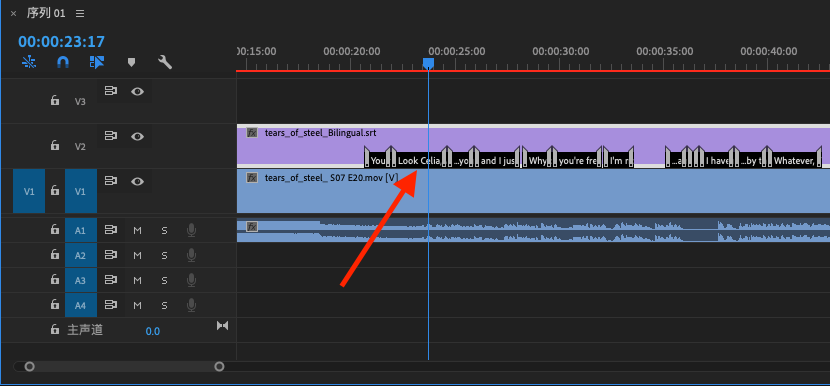Screen dimensions: 830x386
Task: Mute audio track A2
Action: (138, 255)
